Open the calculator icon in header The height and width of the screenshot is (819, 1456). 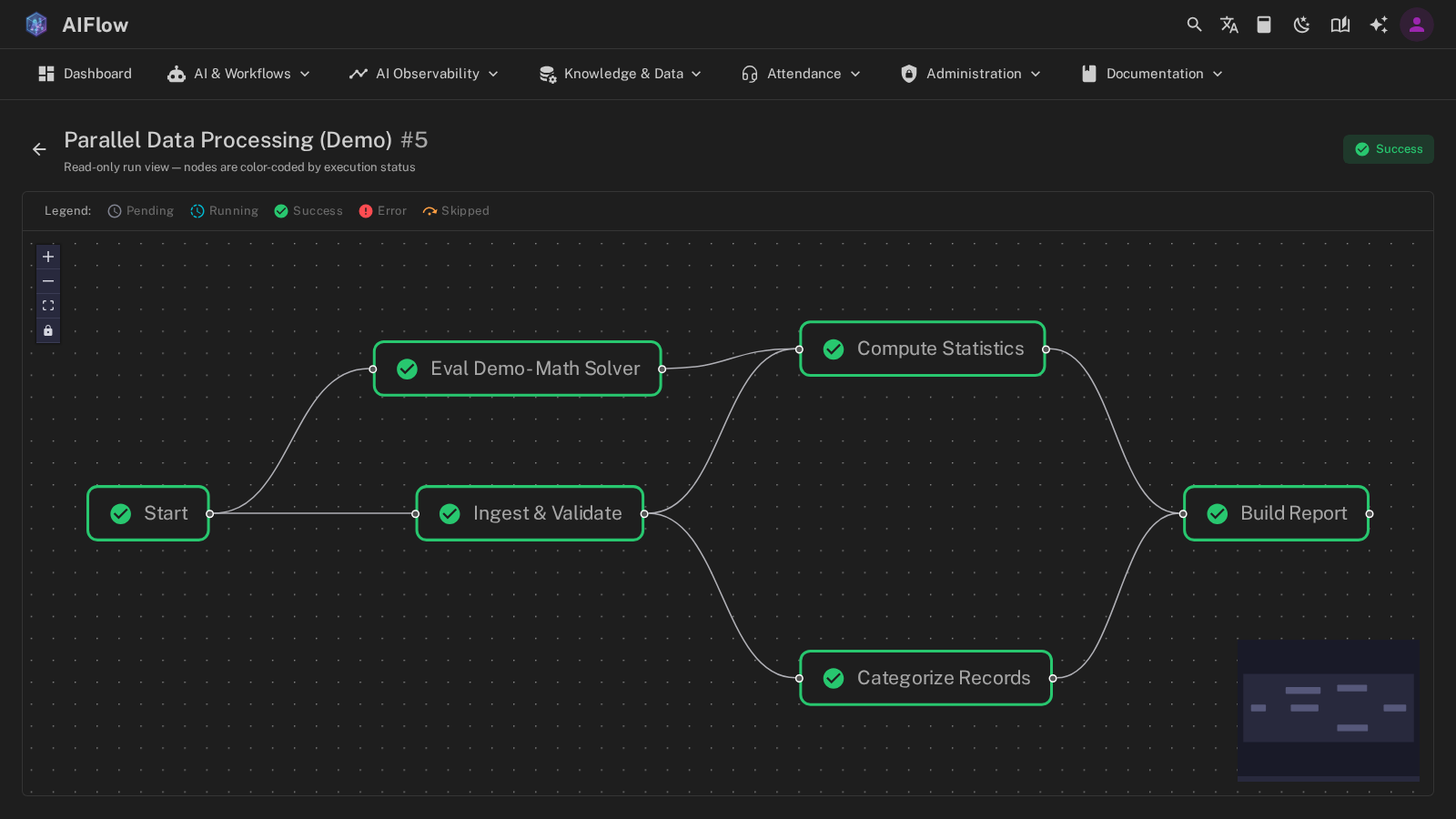click(x=1264, y=25)
